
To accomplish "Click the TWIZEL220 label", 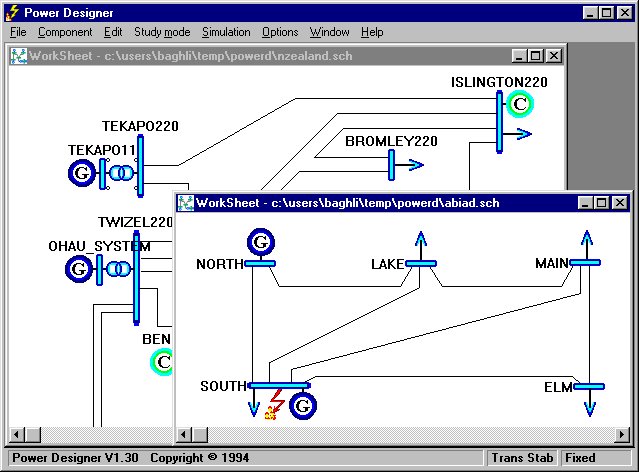I will 135,222.
